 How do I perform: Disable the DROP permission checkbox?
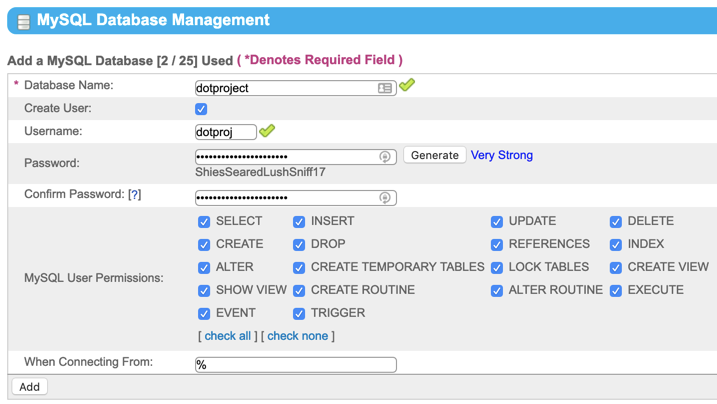[299, 245]
